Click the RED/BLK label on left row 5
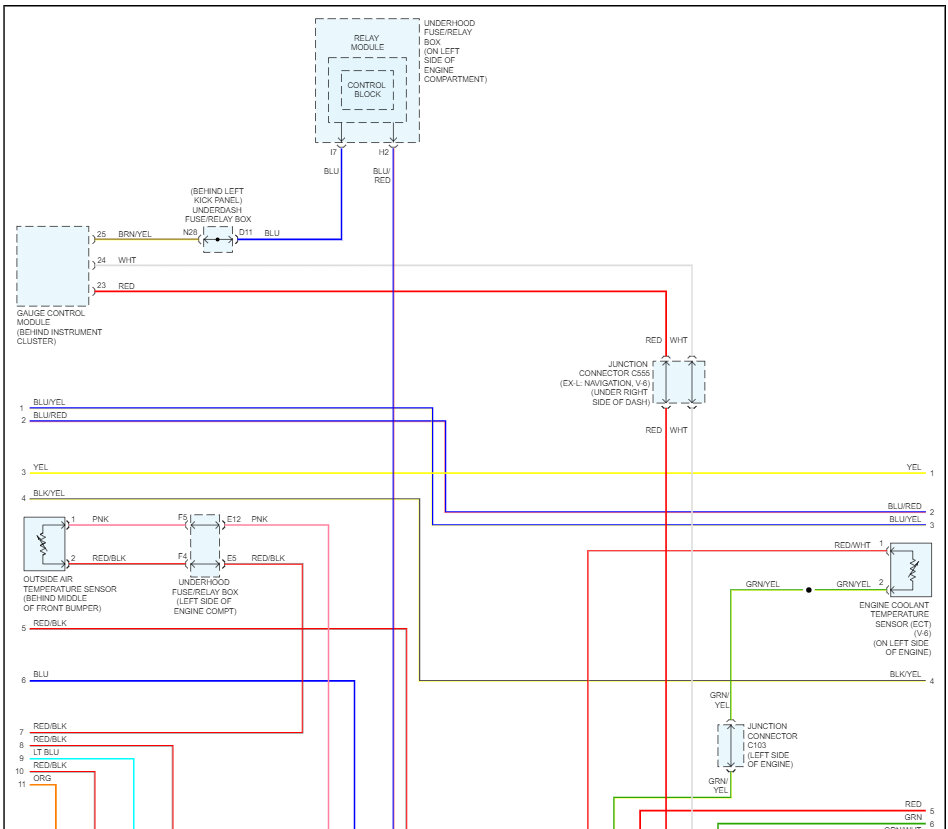The width and height of the screenshot is (948, 829). 50,623
